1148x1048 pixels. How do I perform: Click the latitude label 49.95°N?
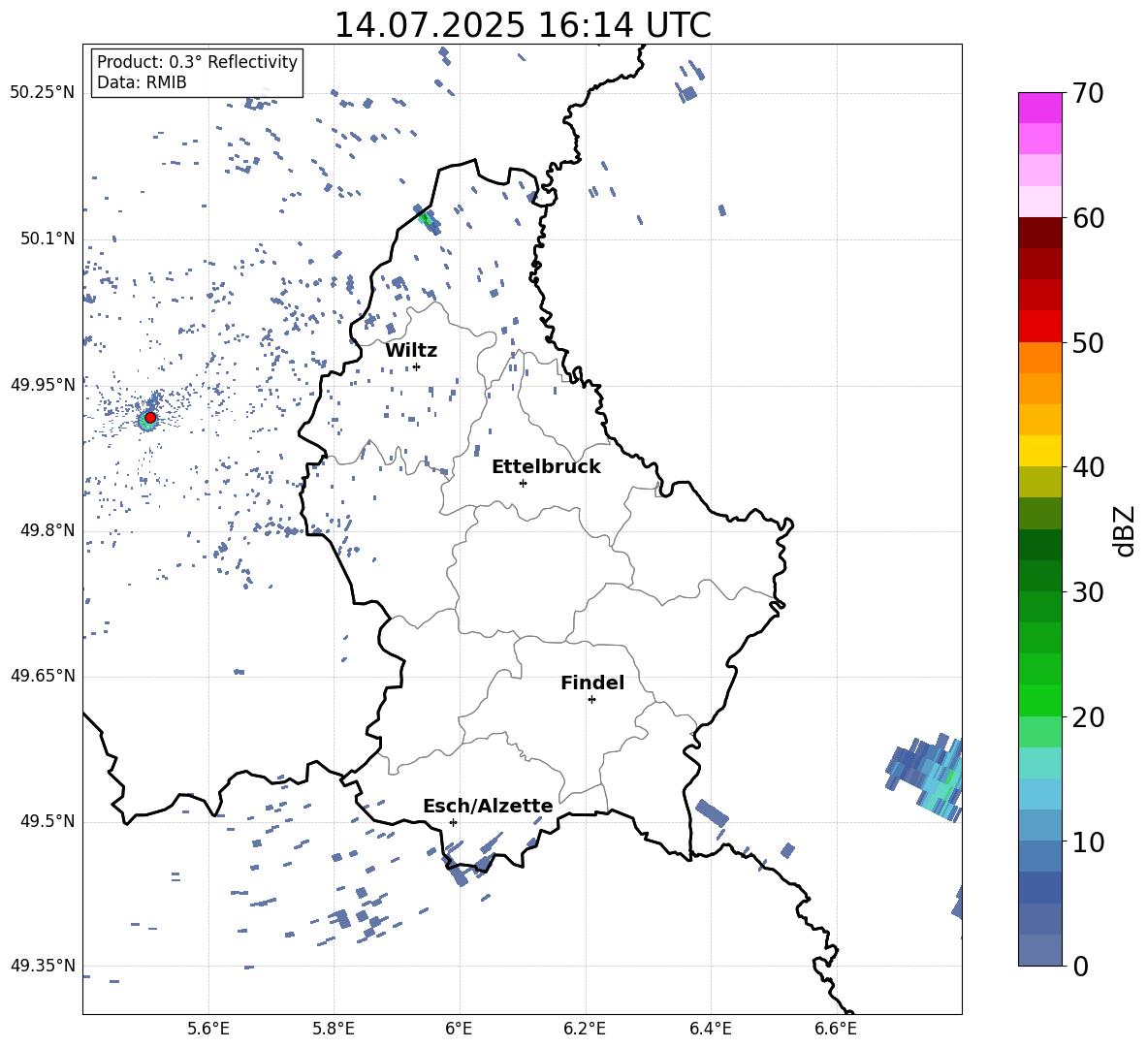coord(43,384)
